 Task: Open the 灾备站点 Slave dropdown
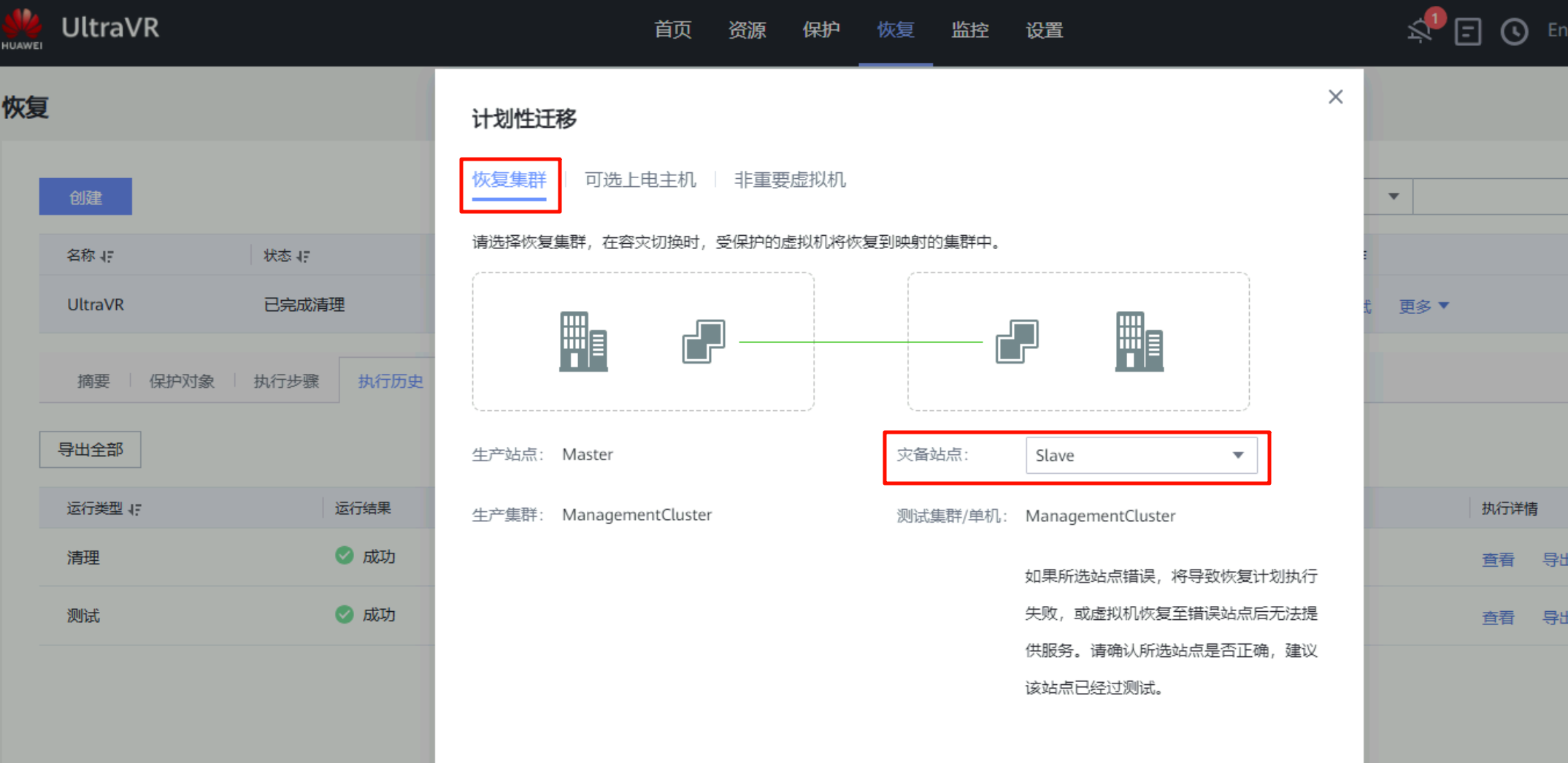click(x=1141, y=456)
